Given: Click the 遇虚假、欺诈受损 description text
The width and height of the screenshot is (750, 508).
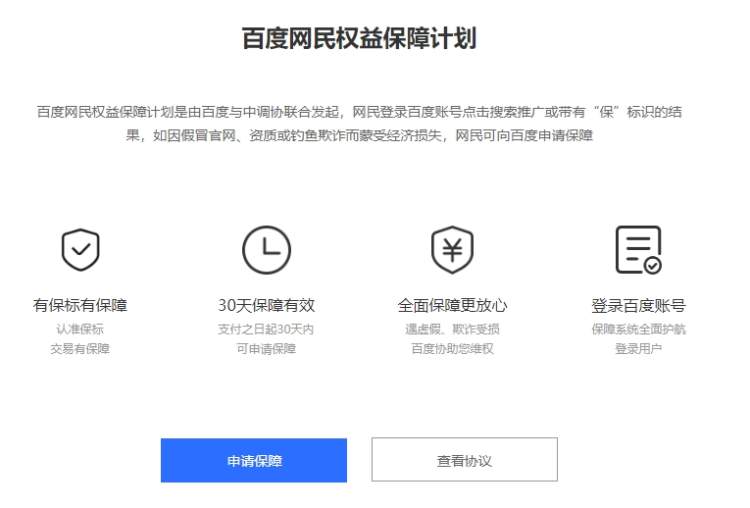Looking at the screenshot, I should (452, 329).
